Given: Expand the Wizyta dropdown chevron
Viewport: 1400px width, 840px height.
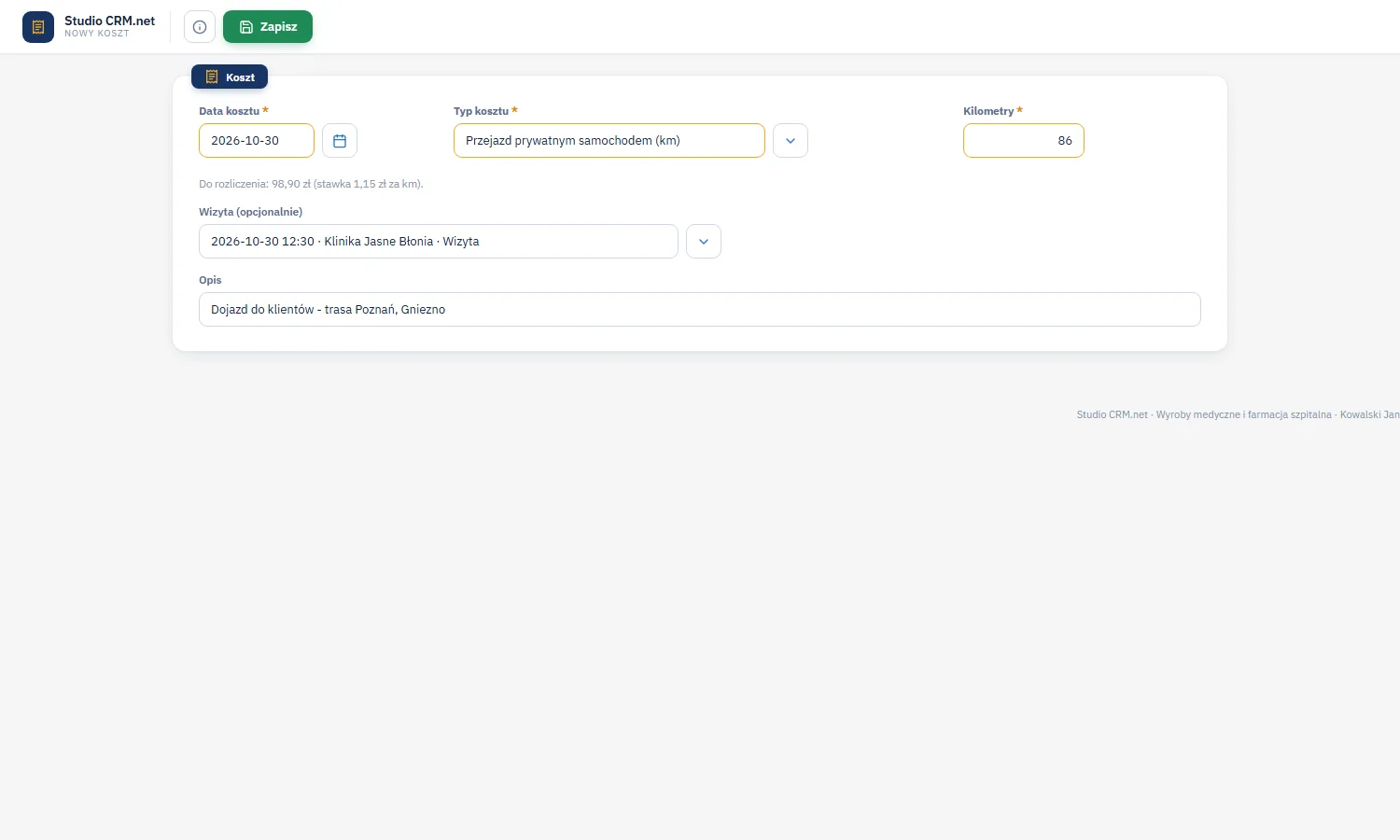Looking at the screenshot, I should (x=704, y=242).
